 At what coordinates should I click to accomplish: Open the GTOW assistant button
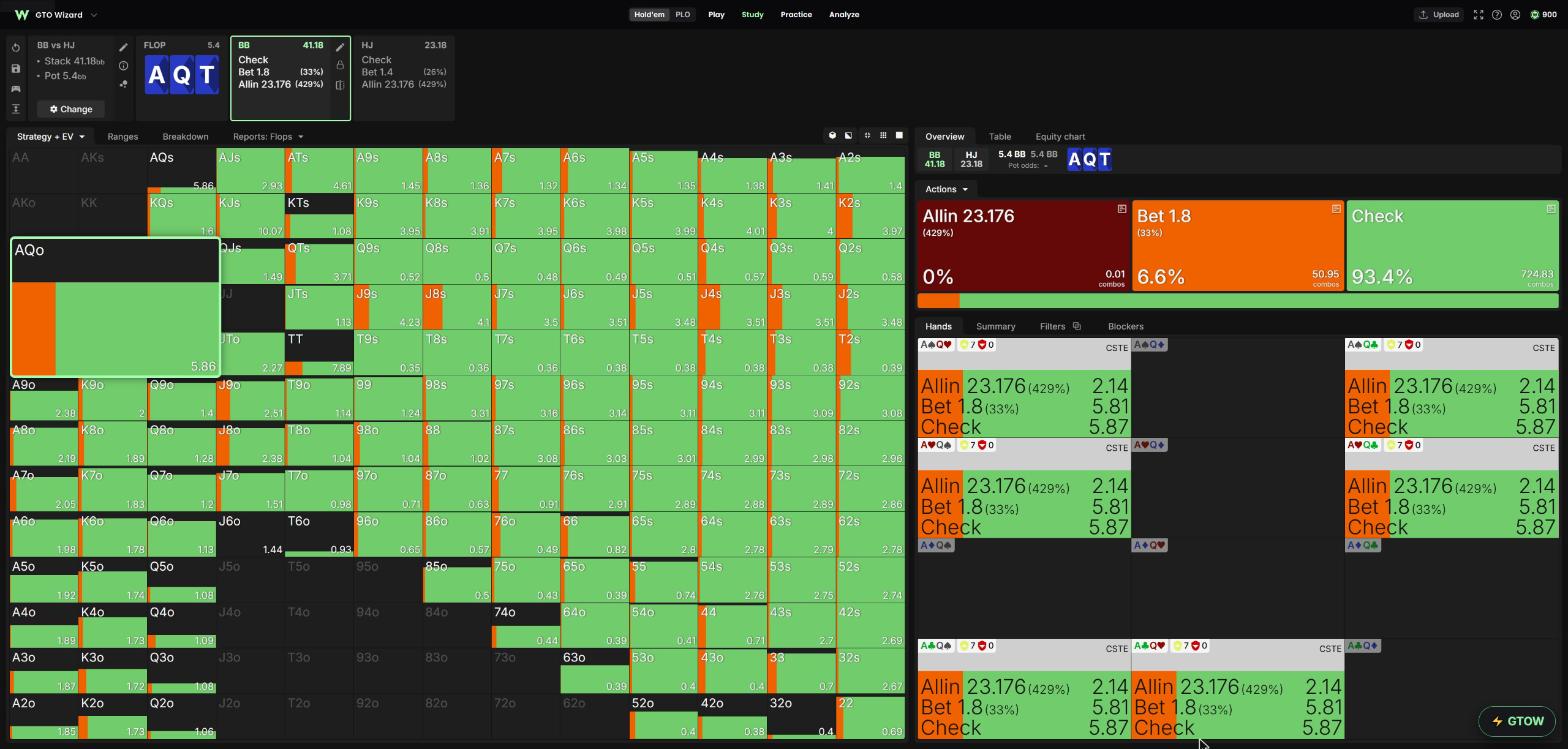(x=1517, y=721)
